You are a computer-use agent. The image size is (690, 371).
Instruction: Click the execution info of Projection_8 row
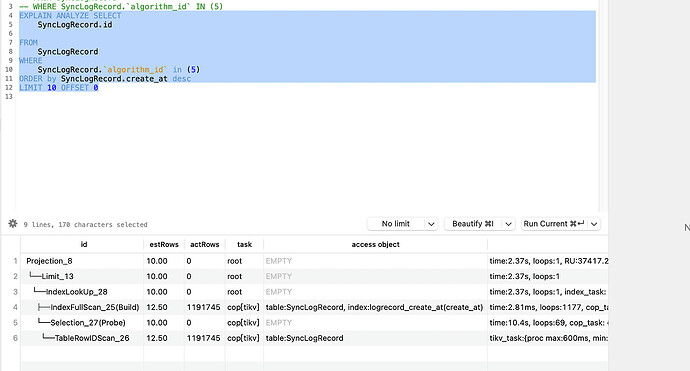[x=549, y=261]
